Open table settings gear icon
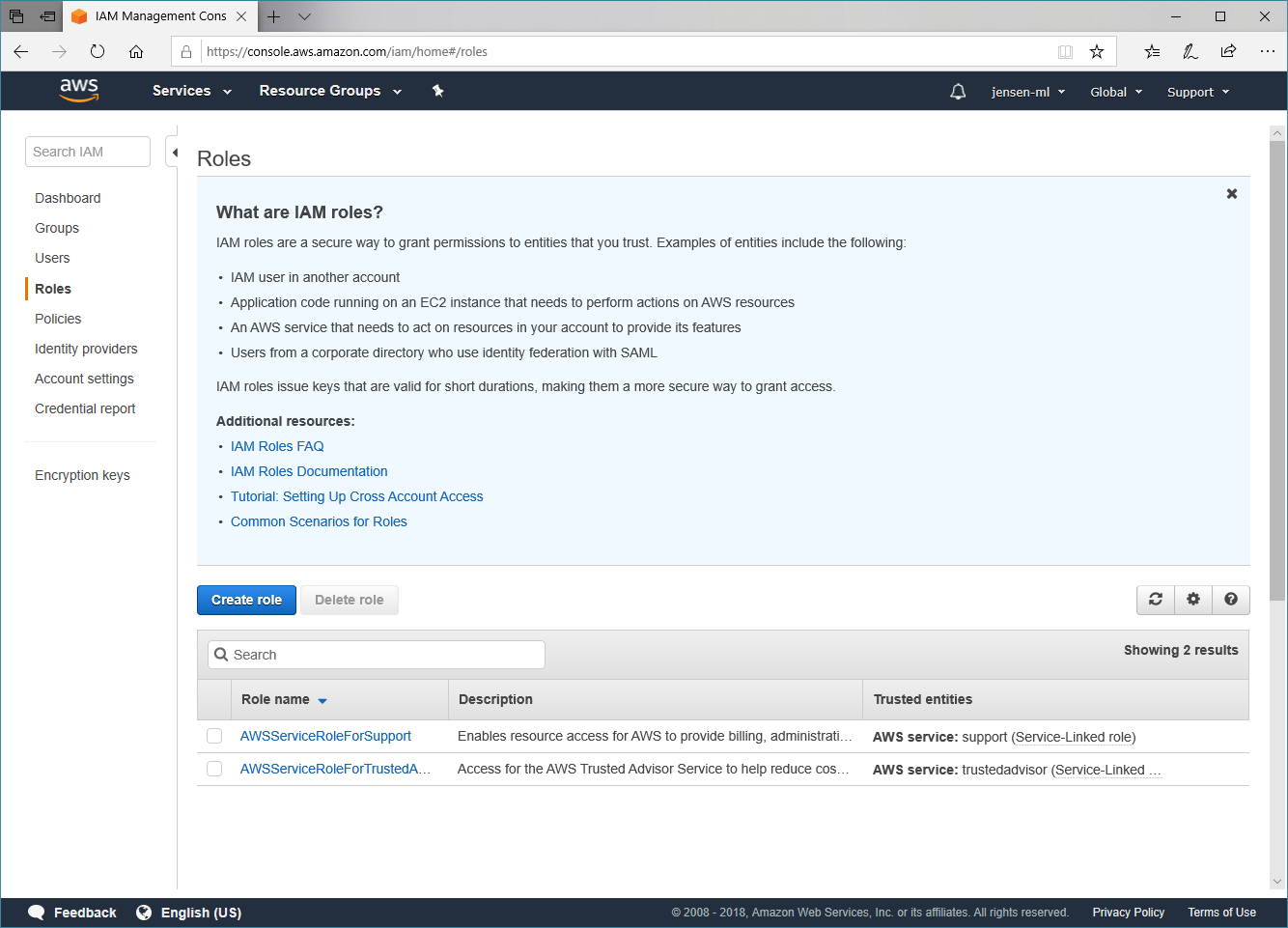Image resolution: width=1288 pixels, height=928 pixels. pyautogui.click(x=1193, y=600)
